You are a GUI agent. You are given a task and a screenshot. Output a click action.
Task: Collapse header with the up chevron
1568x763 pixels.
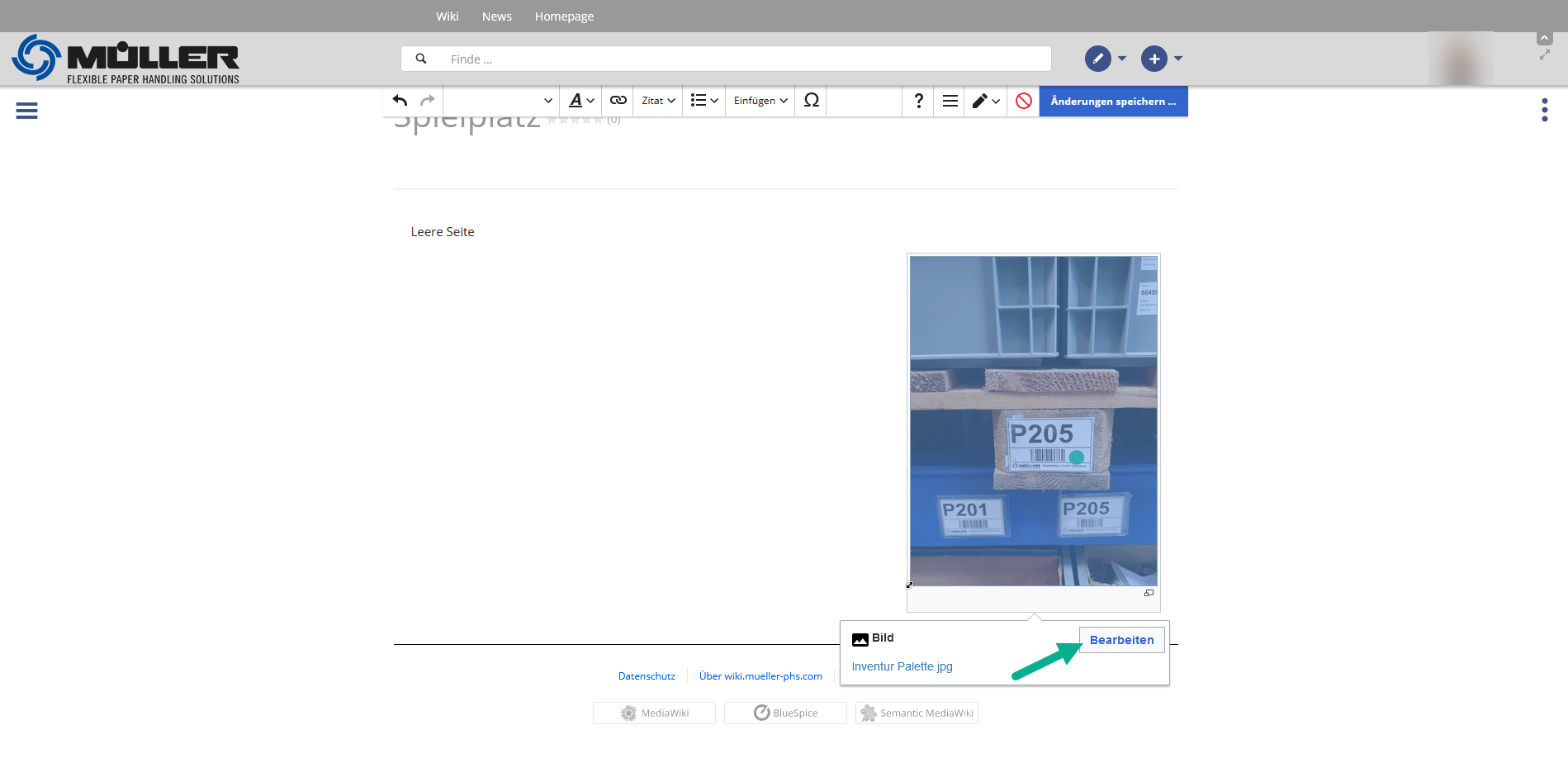(1544, 38)
